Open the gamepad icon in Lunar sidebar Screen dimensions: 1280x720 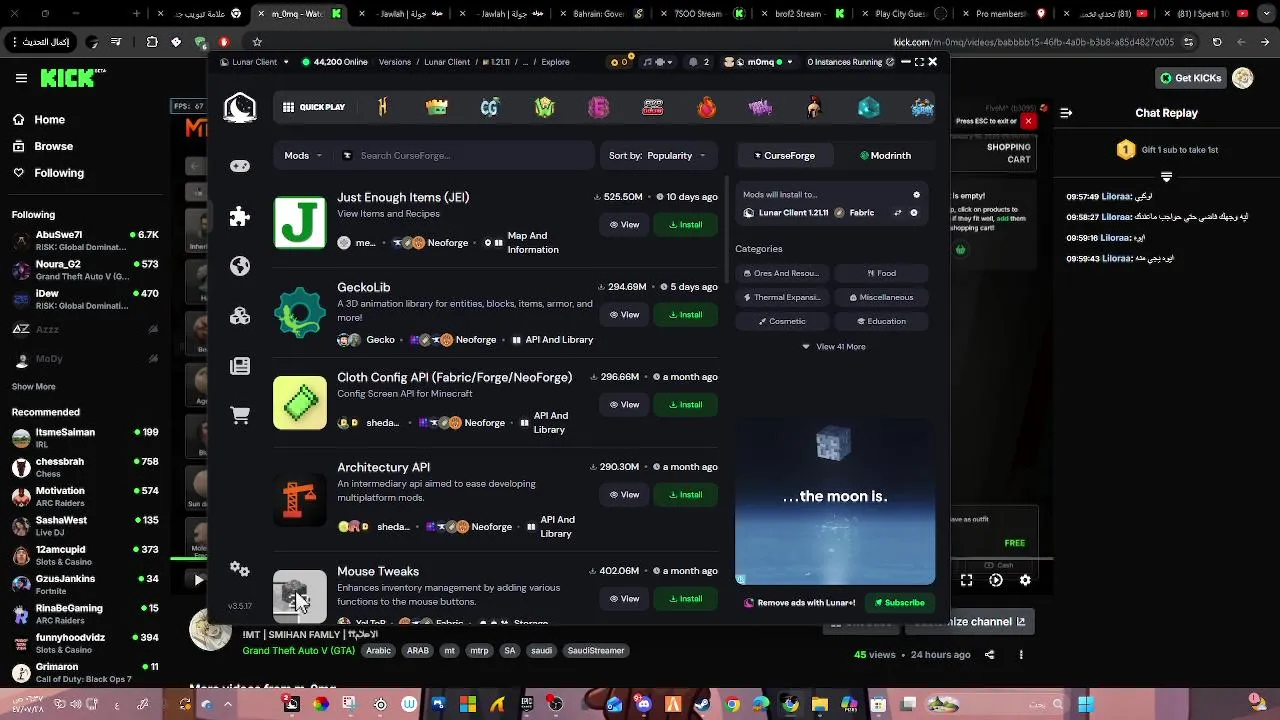coord(240,166)
